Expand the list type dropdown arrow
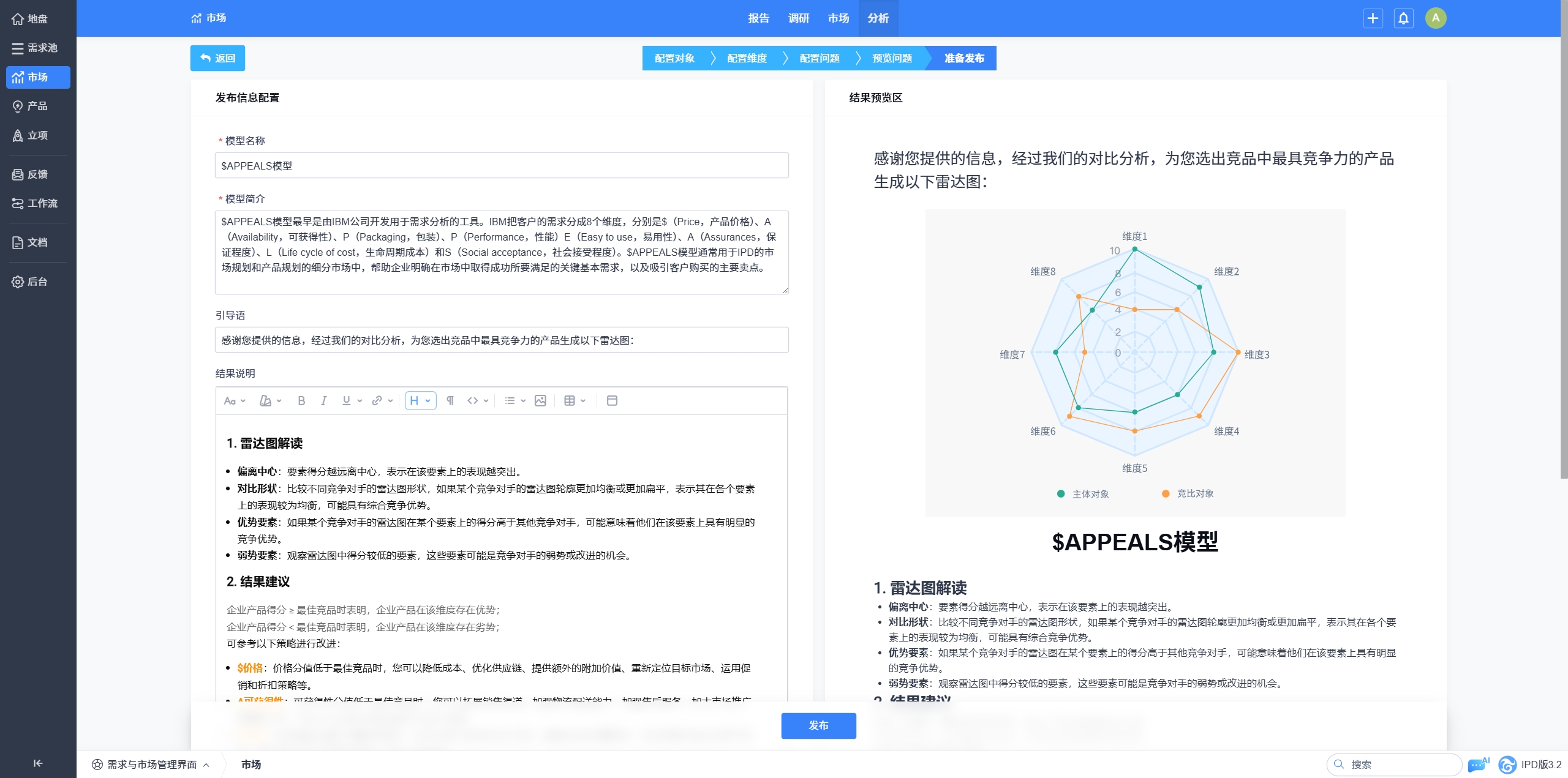This screenshot has width=1568, height=778. 523,401
